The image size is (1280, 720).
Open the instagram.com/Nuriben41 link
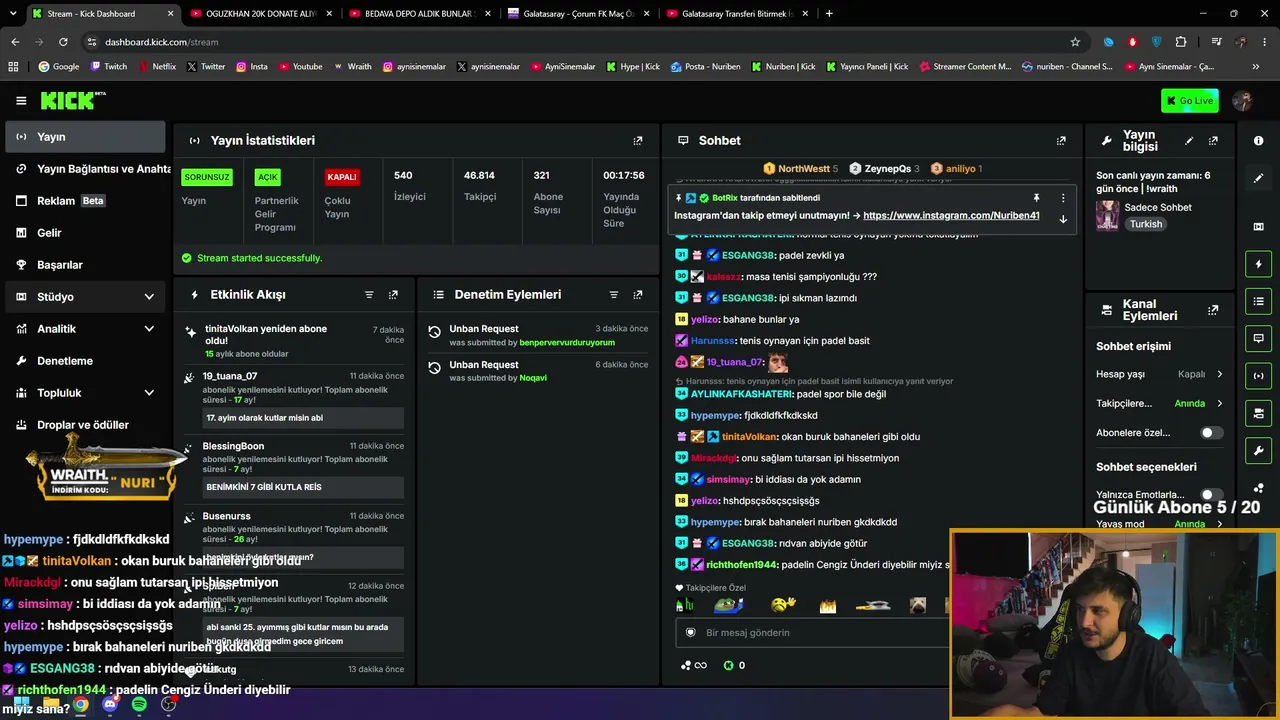click(951, 216)
